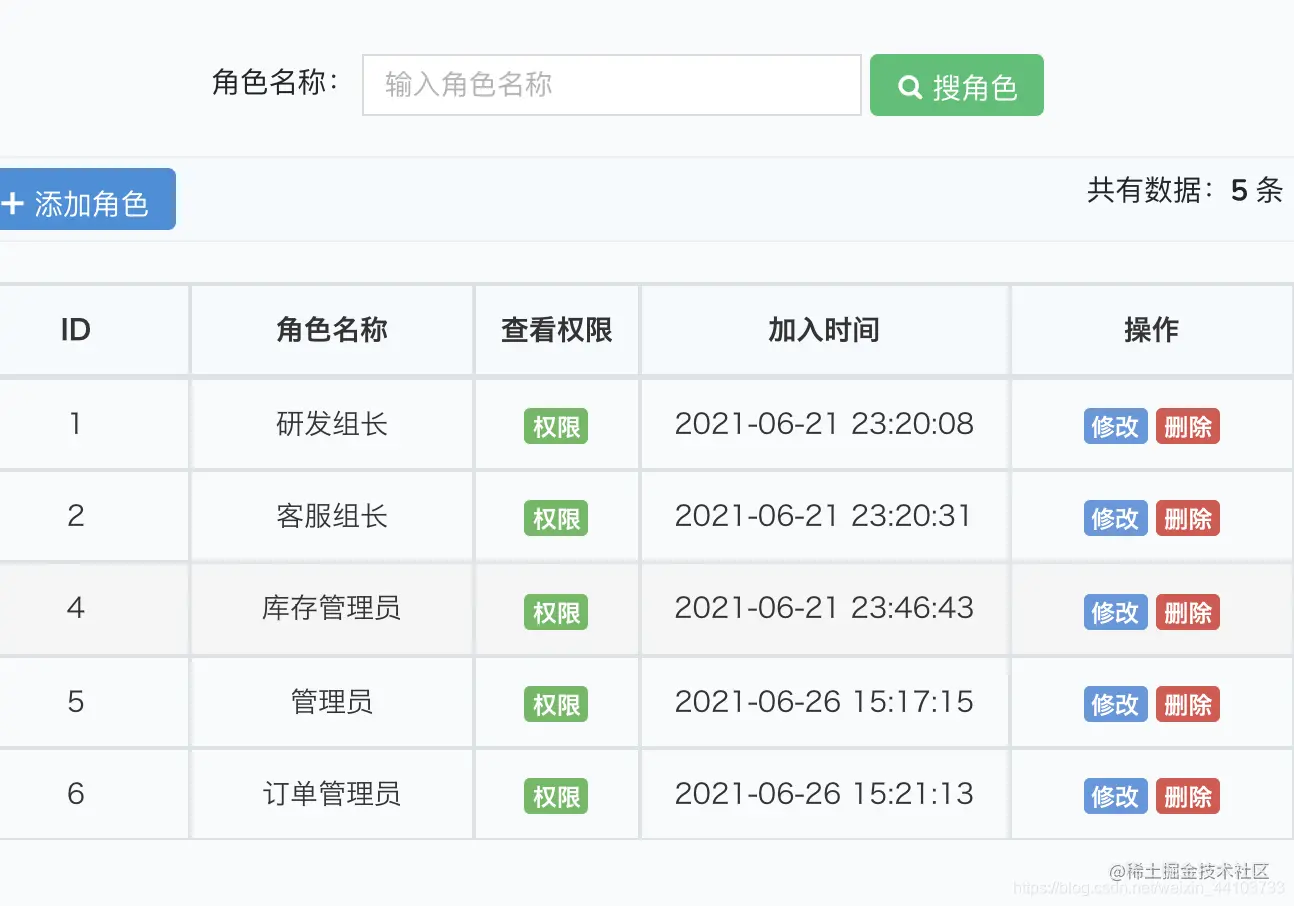Click the 角色名称 input field

(x=611, y=86)
